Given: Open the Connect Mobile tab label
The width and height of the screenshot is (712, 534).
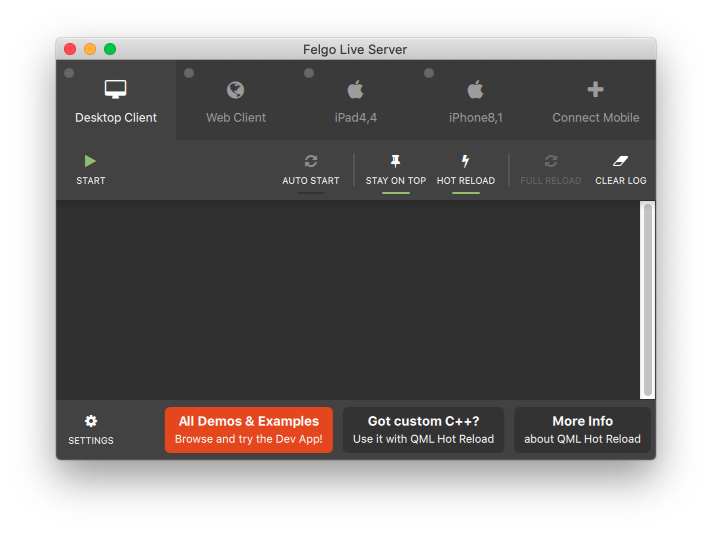Looking at the screenshot, I should click(595, 118).
